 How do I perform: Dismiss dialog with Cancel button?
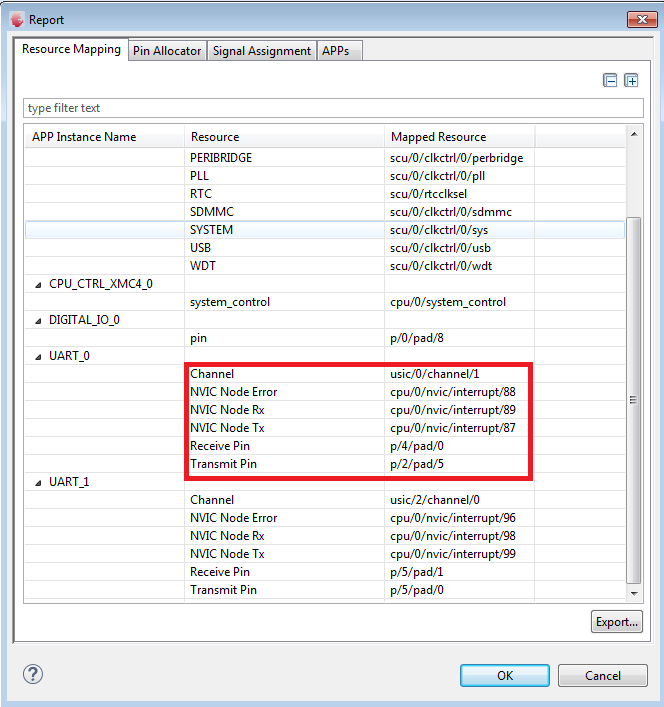point(603,675)
